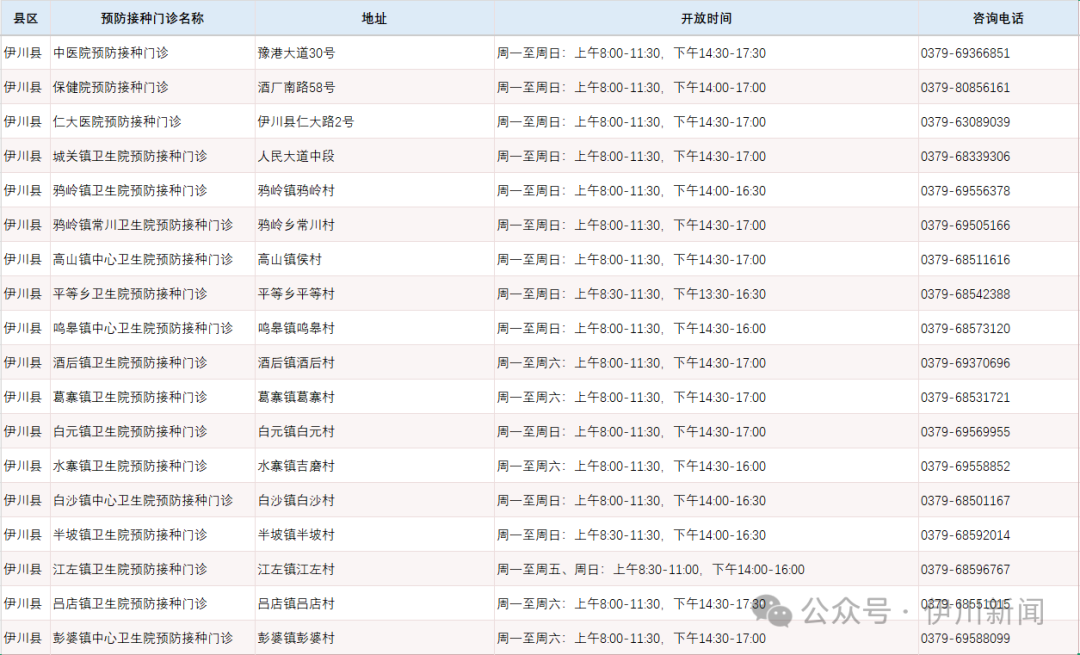The image size is (1080, 655).
Task: Select the 预防接种门诊名称 column header
Action: click(x=153, y=18)
